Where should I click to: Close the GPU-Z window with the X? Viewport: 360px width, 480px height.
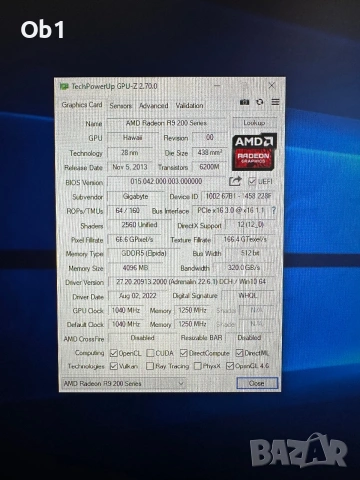[272, 86]
